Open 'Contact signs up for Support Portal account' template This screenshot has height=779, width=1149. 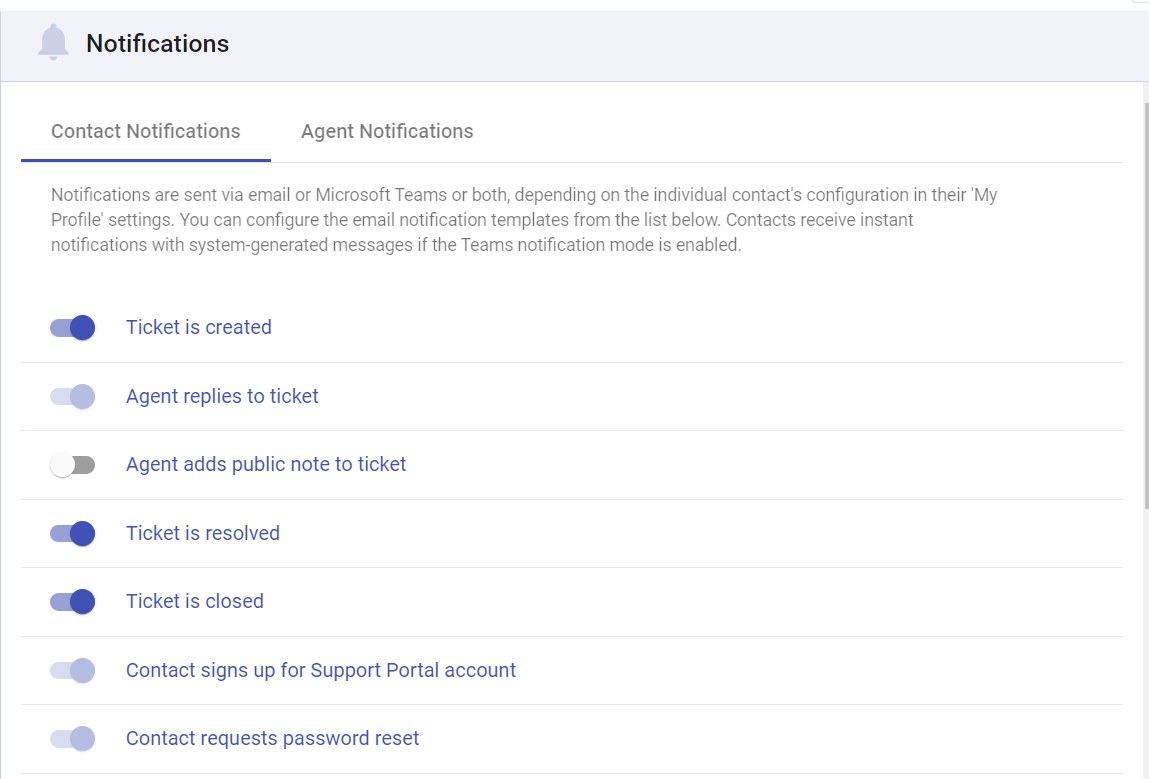click(x=321, y=670)
